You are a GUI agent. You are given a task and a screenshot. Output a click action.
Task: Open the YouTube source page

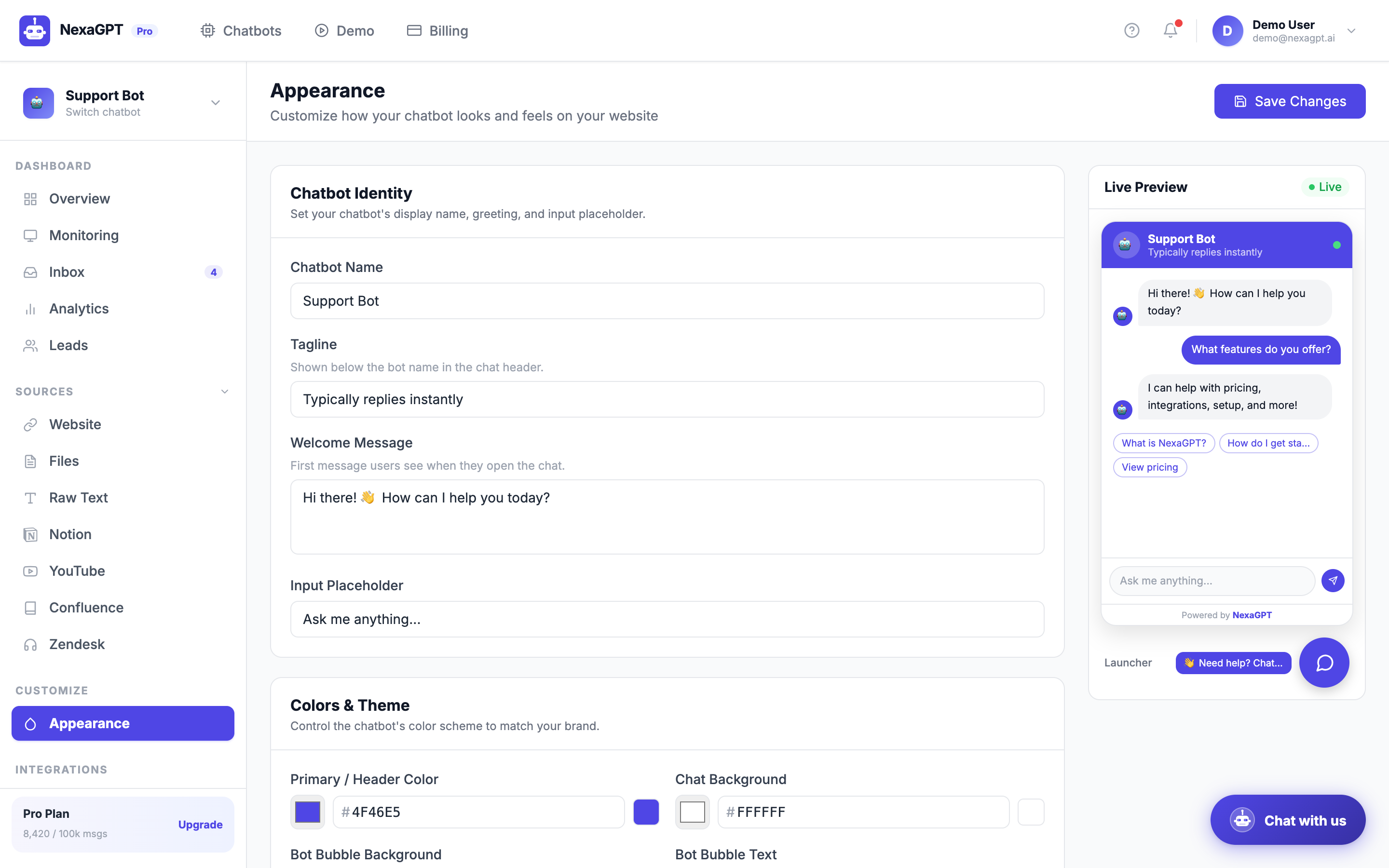tap(123, 571)
